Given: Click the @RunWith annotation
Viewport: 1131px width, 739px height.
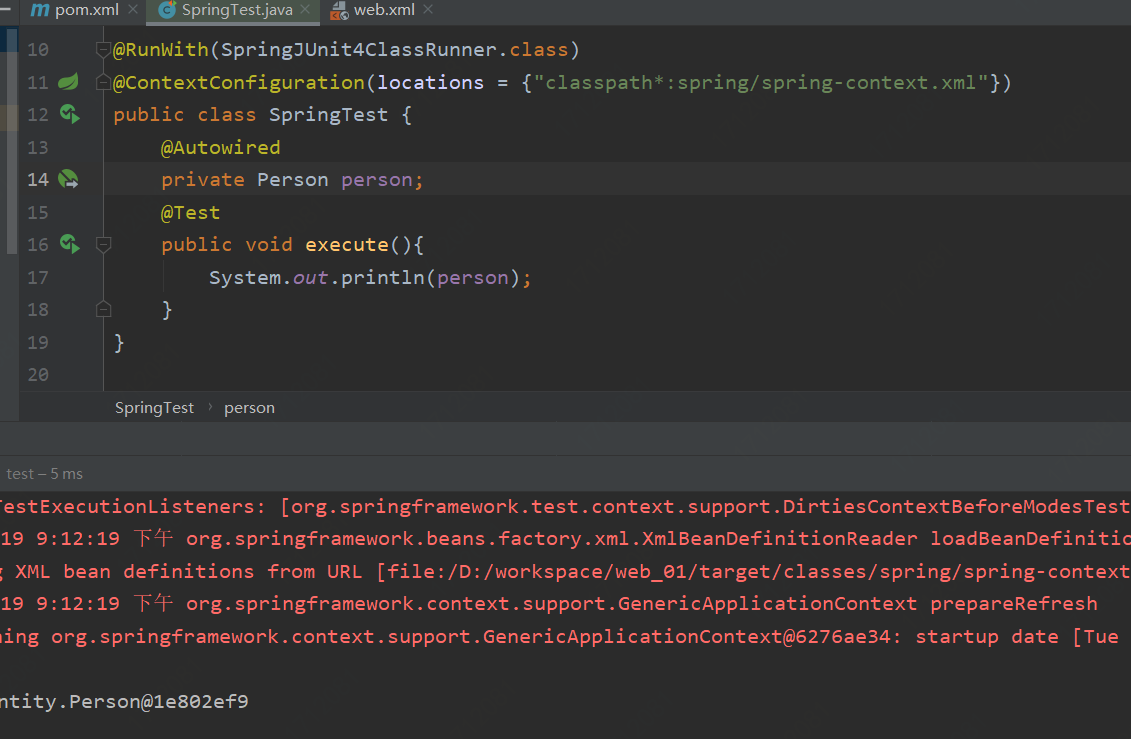Looking at the screenshot, I should click(161, 50).
